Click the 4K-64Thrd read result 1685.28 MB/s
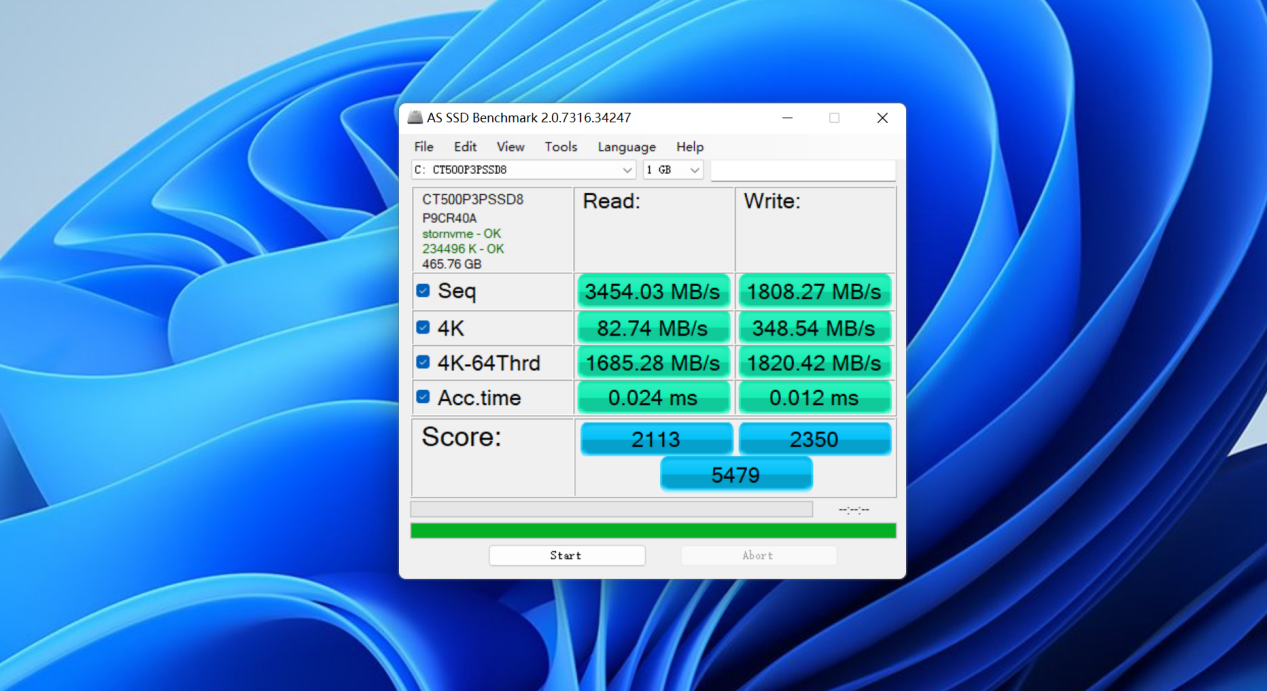 click(653, 362)
